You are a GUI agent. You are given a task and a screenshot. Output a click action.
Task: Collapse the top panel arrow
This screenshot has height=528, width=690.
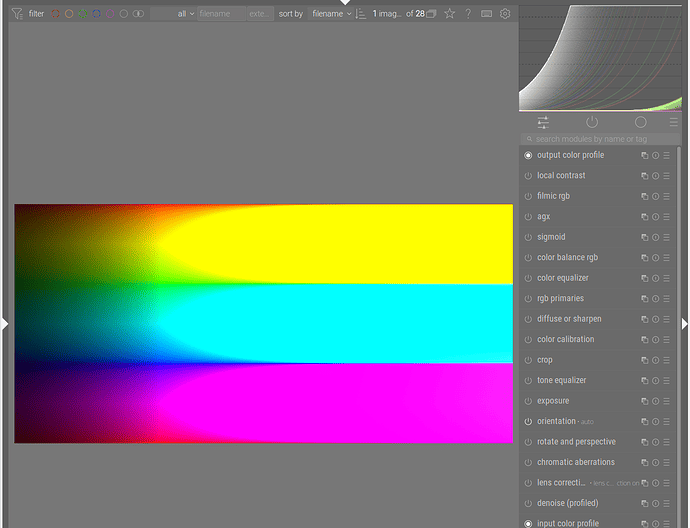[x=345, y=3]
